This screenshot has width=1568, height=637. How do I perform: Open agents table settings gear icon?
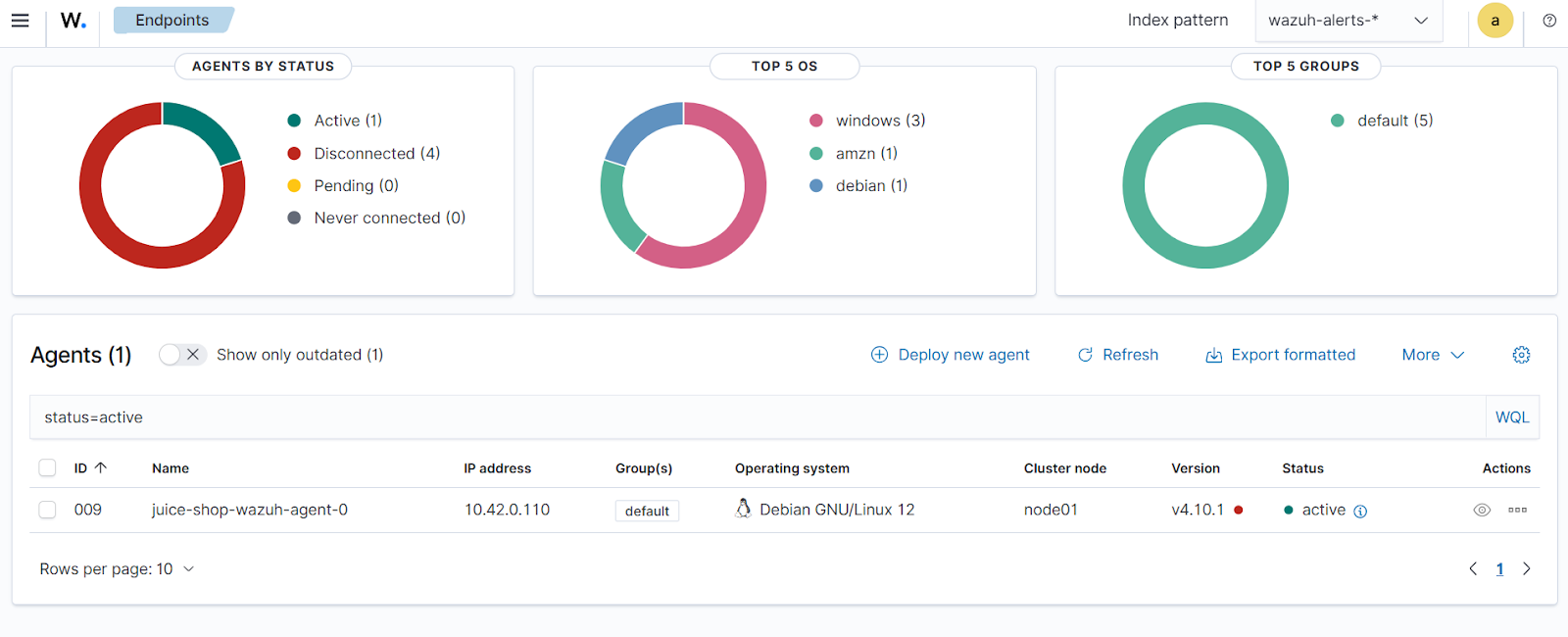point(1521,355)
